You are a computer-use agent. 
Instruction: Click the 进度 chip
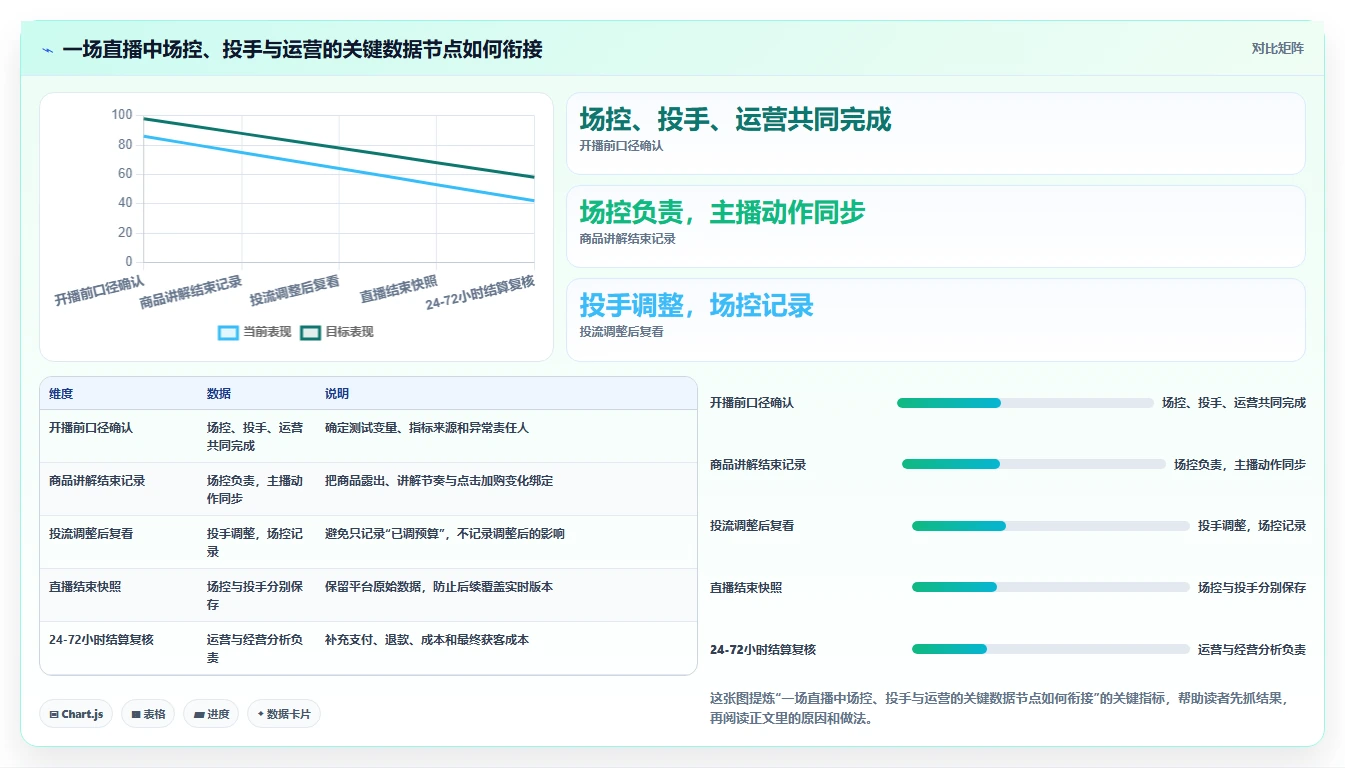pos(211,714)
